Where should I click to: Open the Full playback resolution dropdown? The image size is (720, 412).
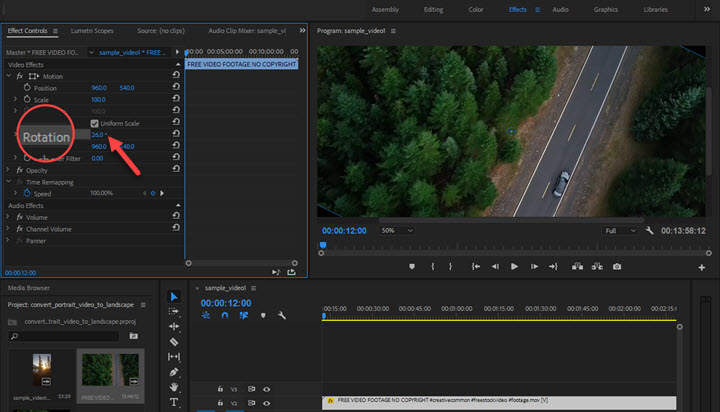click(x=620, y=230)
